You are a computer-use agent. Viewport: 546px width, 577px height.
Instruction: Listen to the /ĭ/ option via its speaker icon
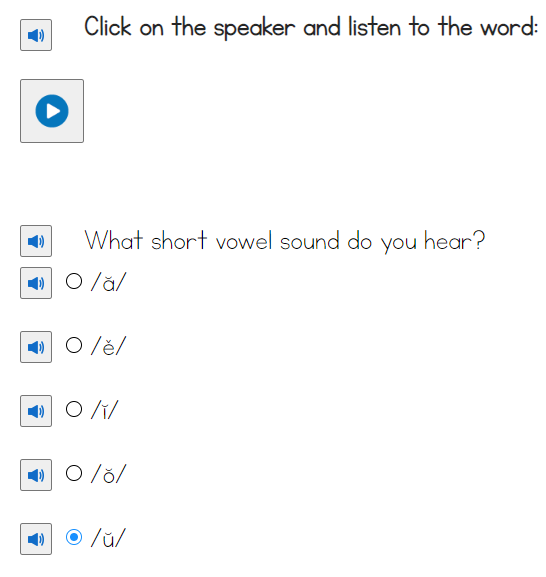point(36,411)
